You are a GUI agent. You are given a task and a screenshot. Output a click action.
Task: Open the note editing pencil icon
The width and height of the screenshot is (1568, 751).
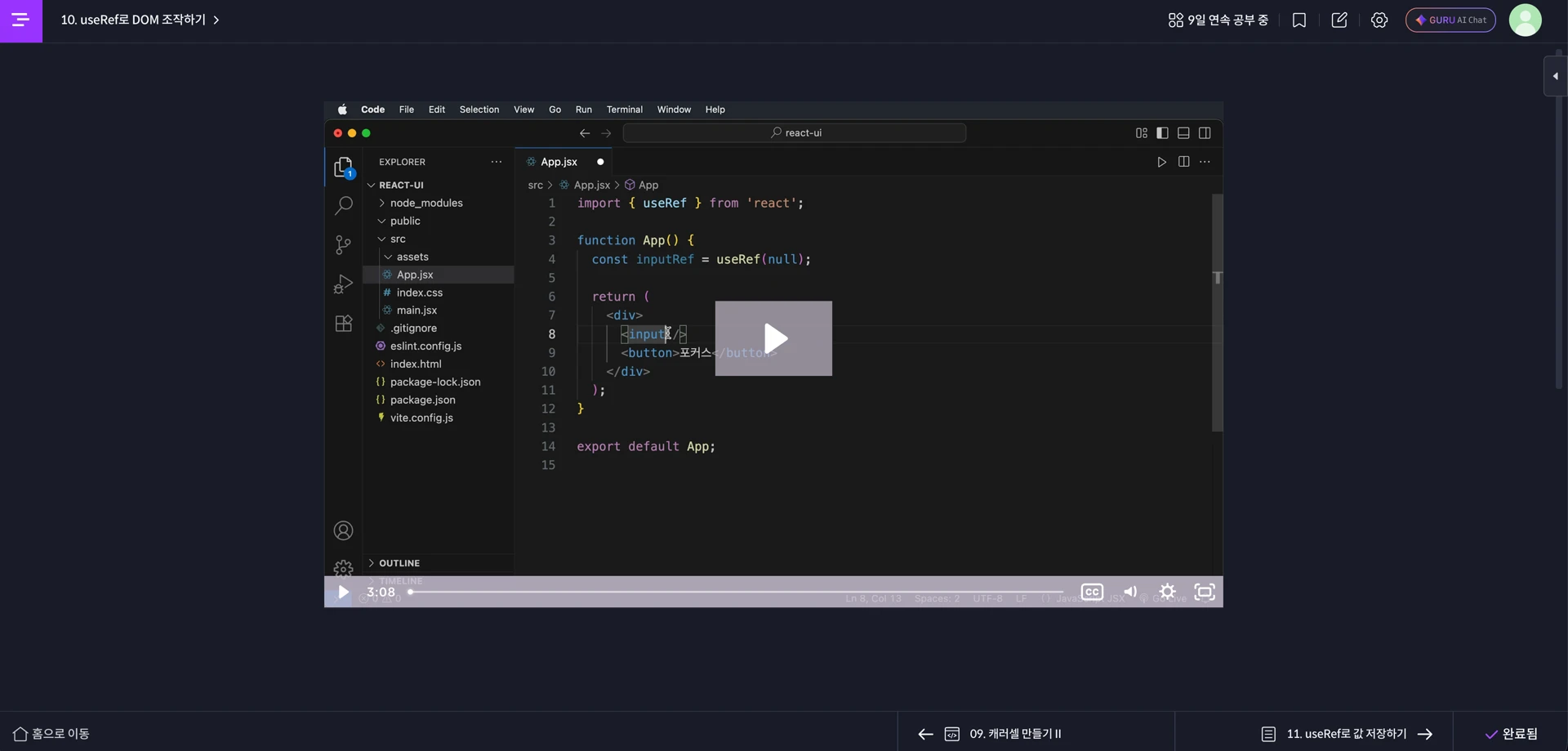1339,20
